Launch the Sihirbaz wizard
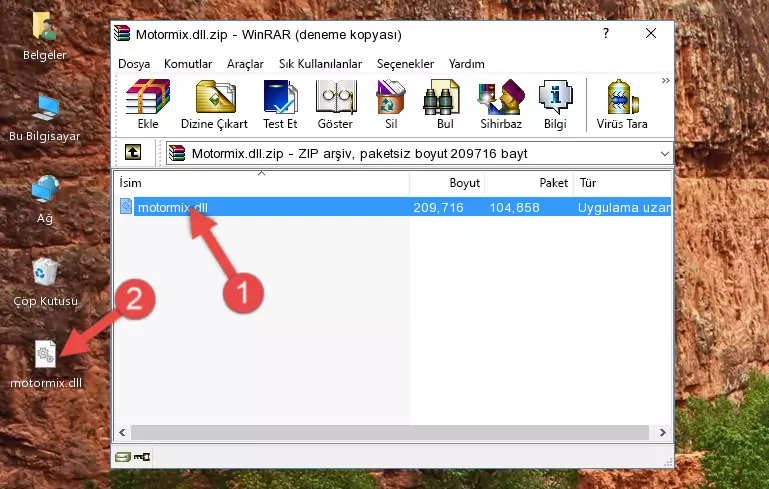The height and width of the screenshot is (489, 769). [x=501, y=104]
